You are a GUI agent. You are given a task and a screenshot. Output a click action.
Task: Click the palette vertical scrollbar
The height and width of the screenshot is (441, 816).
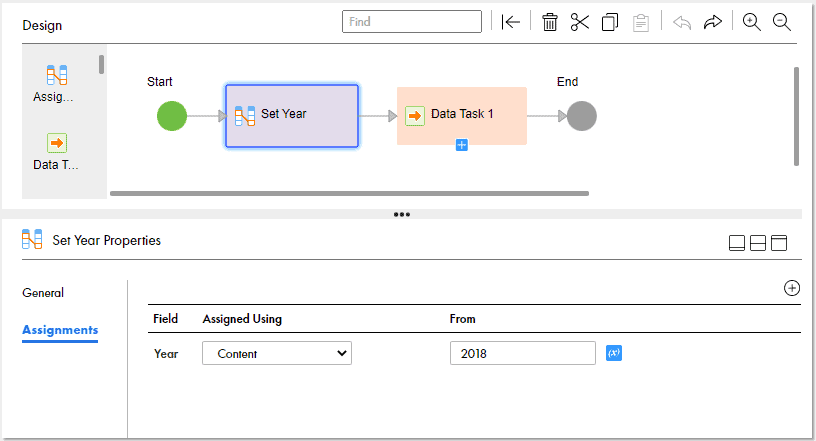click(101, 65)
